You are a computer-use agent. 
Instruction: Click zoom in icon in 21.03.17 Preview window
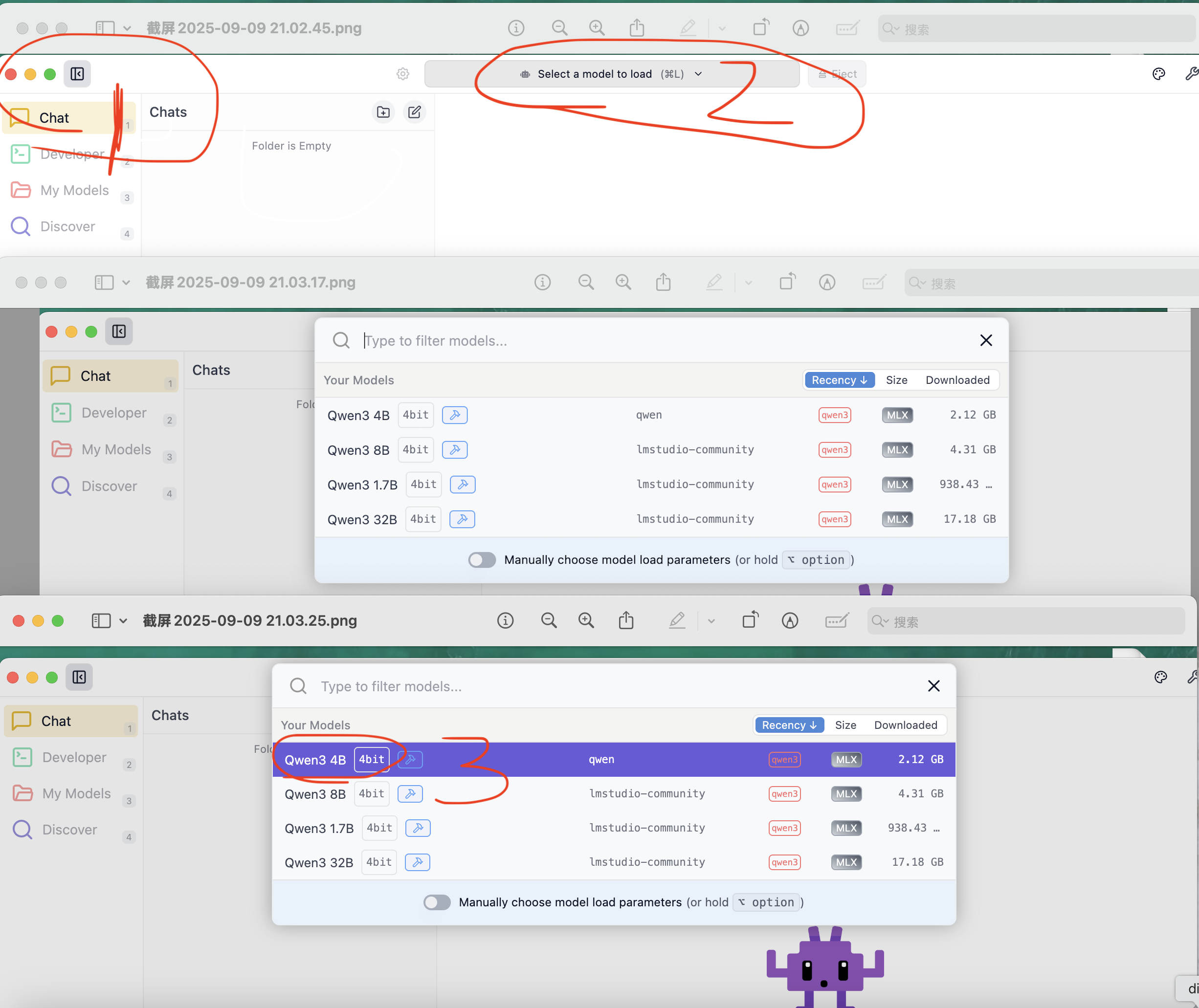point(623,282)
